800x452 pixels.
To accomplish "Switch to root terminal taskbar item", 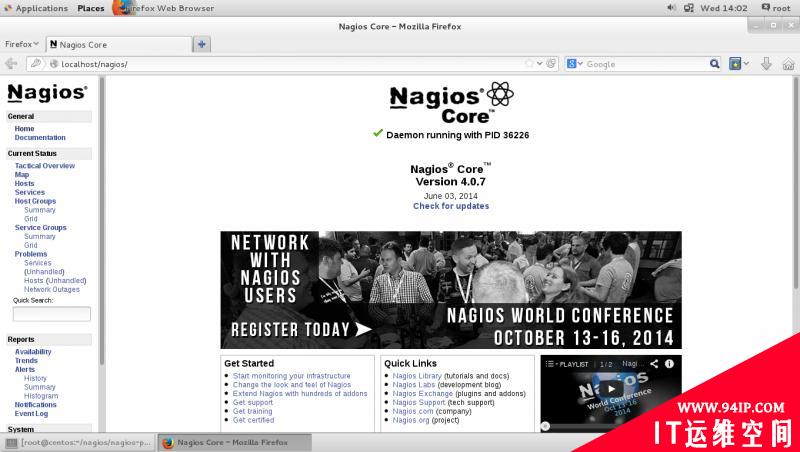I will click(78, 442).
